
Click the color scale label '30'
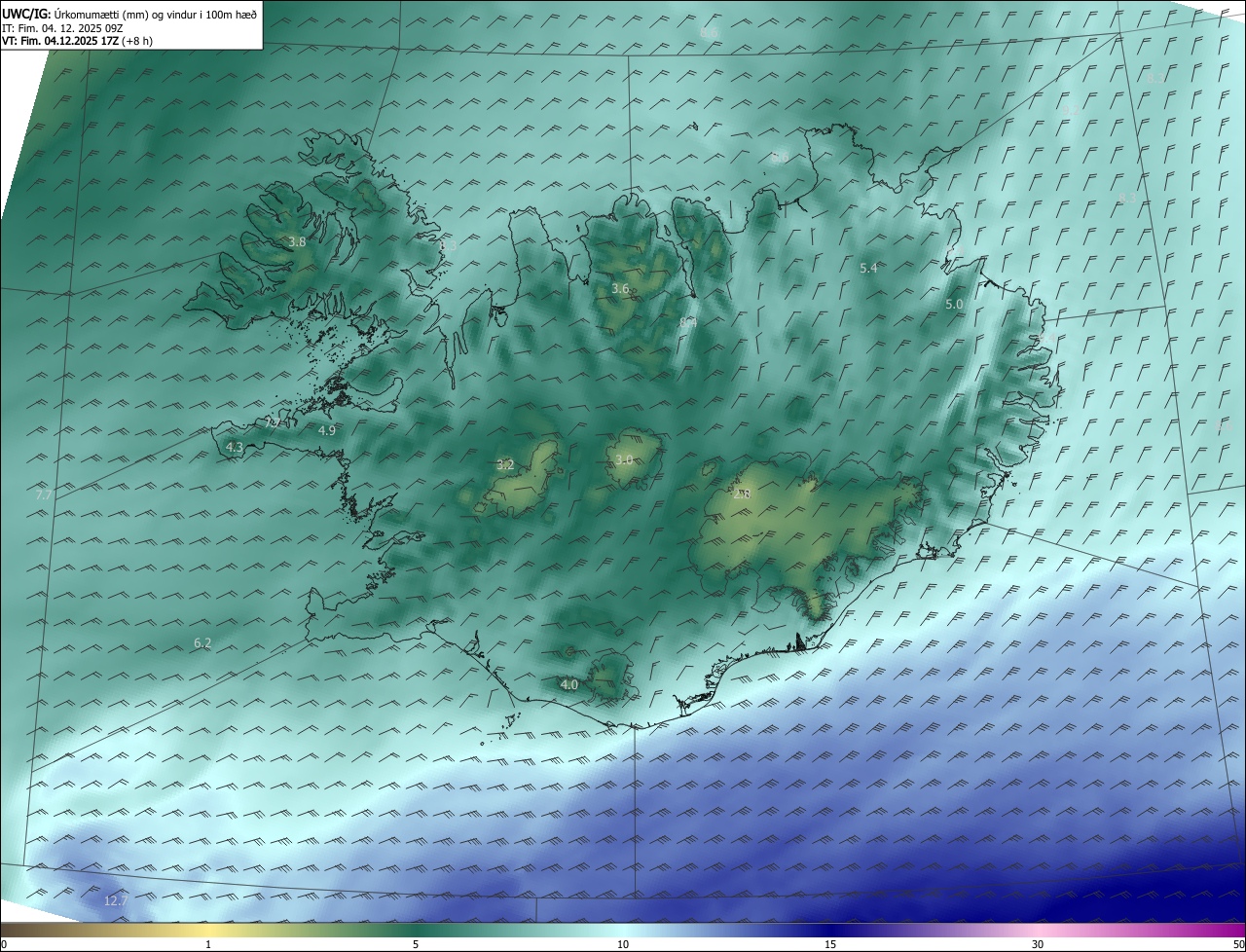(1038, 944)
